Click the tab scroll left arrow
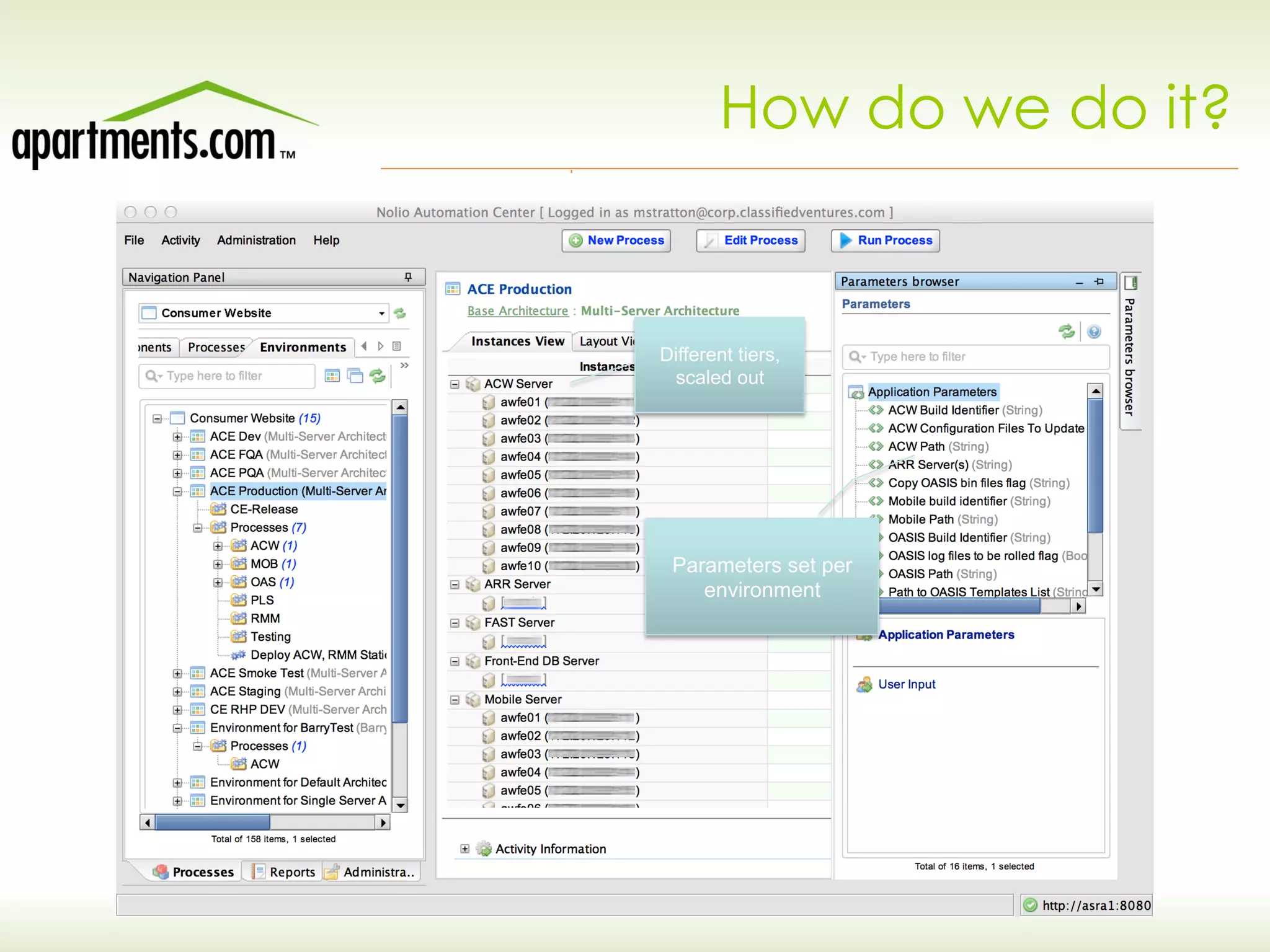 tap(364, 346)
